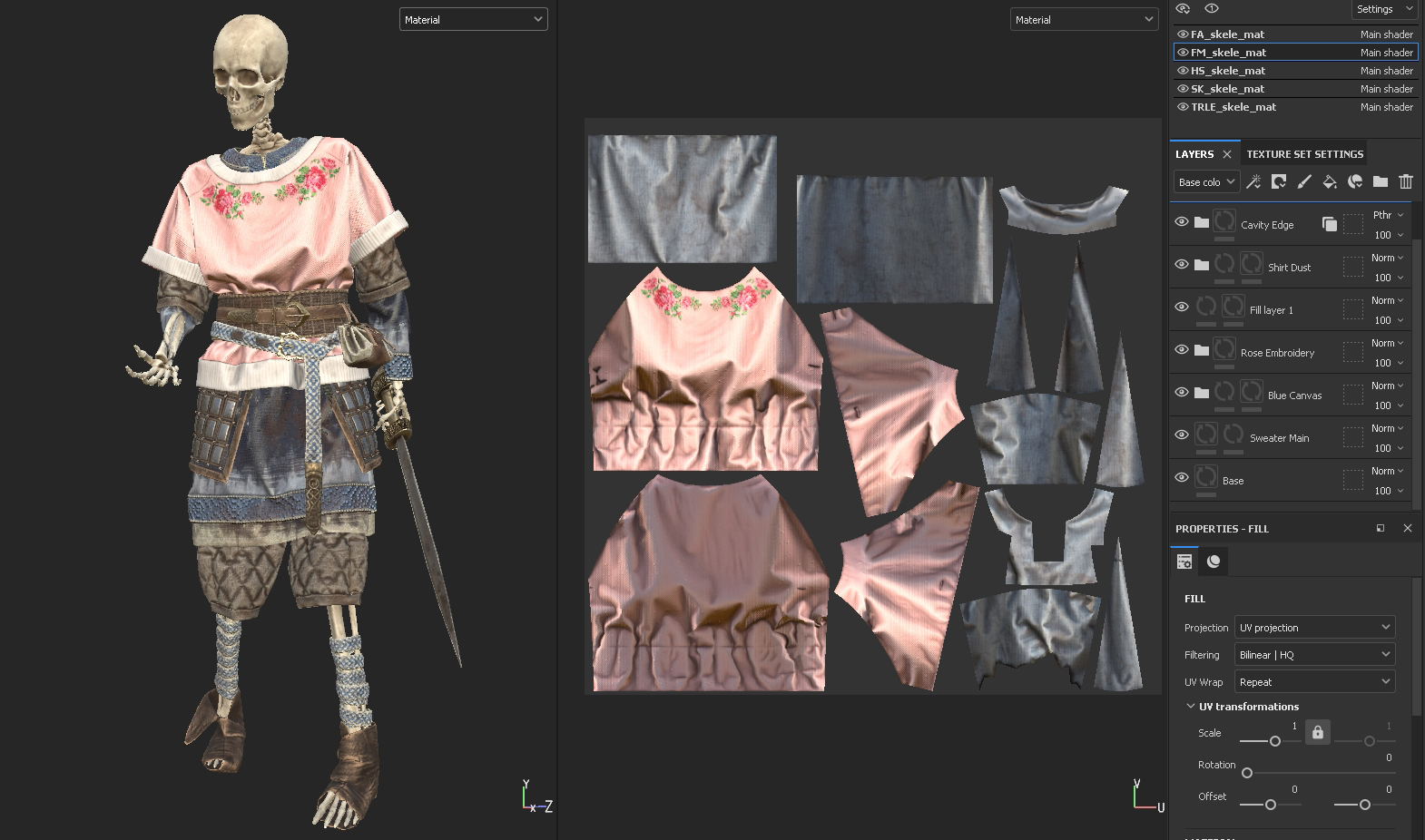This screenshot has width=1425, height=840.
Task: Delete layer with trash can icon
Action: 1406,182
